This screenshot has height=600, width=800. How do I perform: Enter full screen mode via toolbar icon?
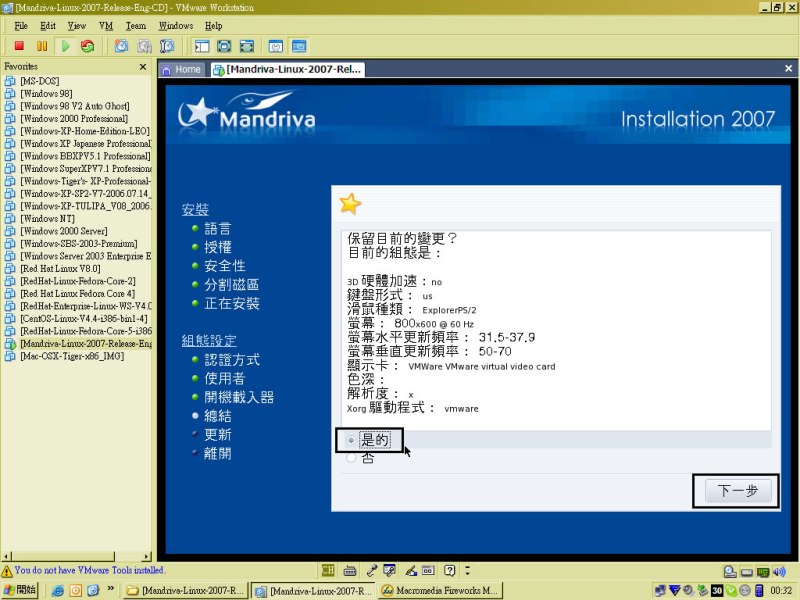pos(247,46)
